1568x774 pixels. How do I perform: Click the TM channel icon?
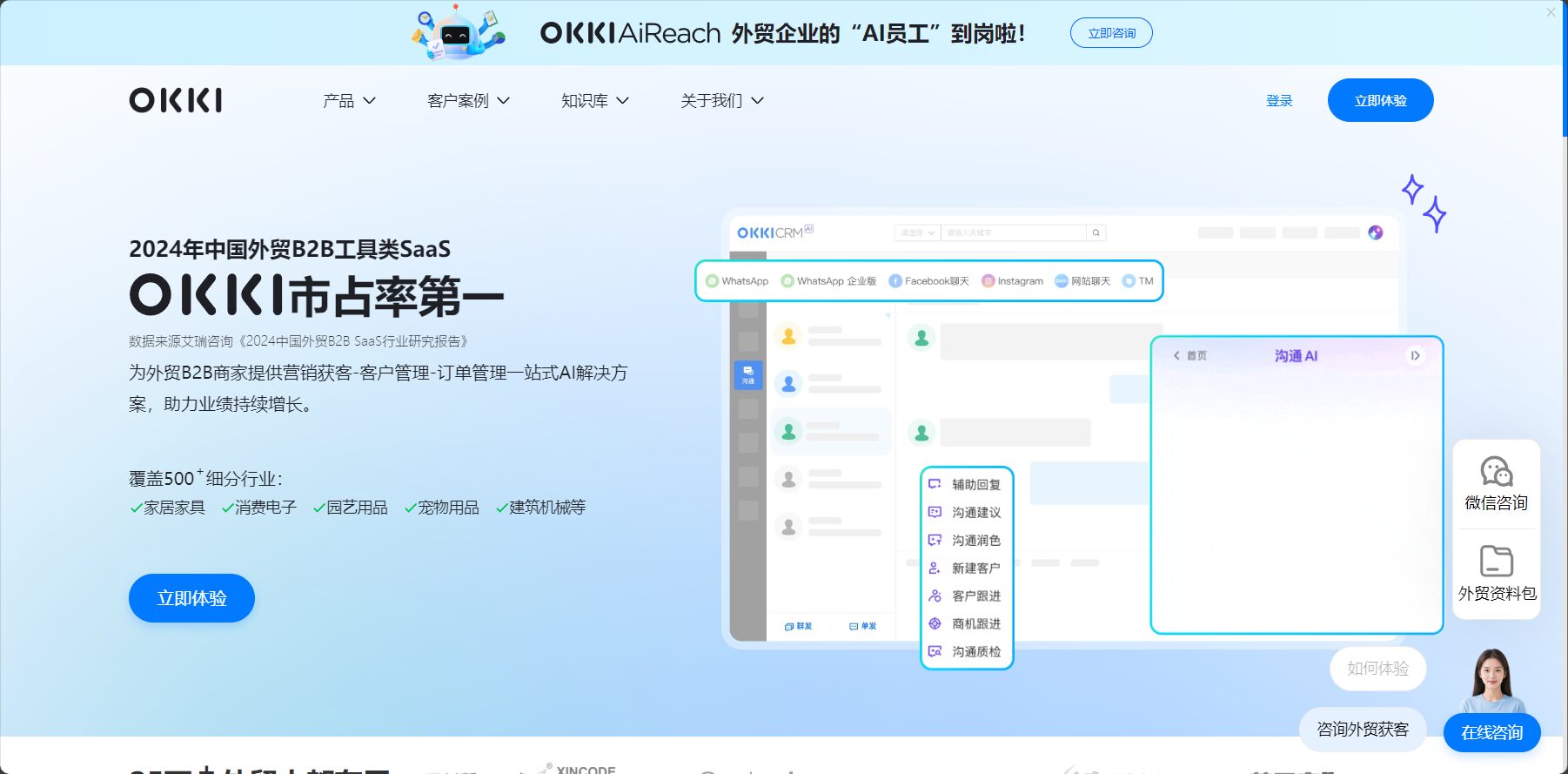coord(1129,281)
